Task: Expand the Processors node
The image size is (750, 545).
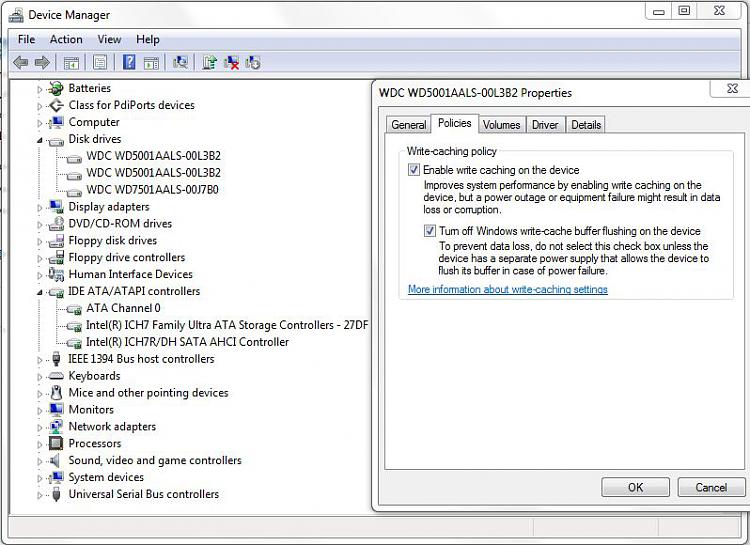Action: (x=40, y=445)
